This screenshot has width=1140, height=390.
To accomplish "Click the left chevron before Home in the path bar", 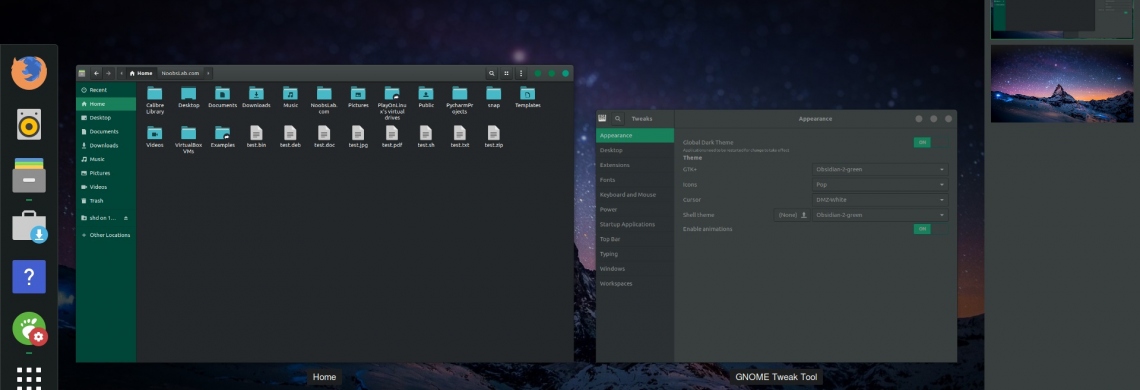I will pyautogui.click(x=121, y=73).
